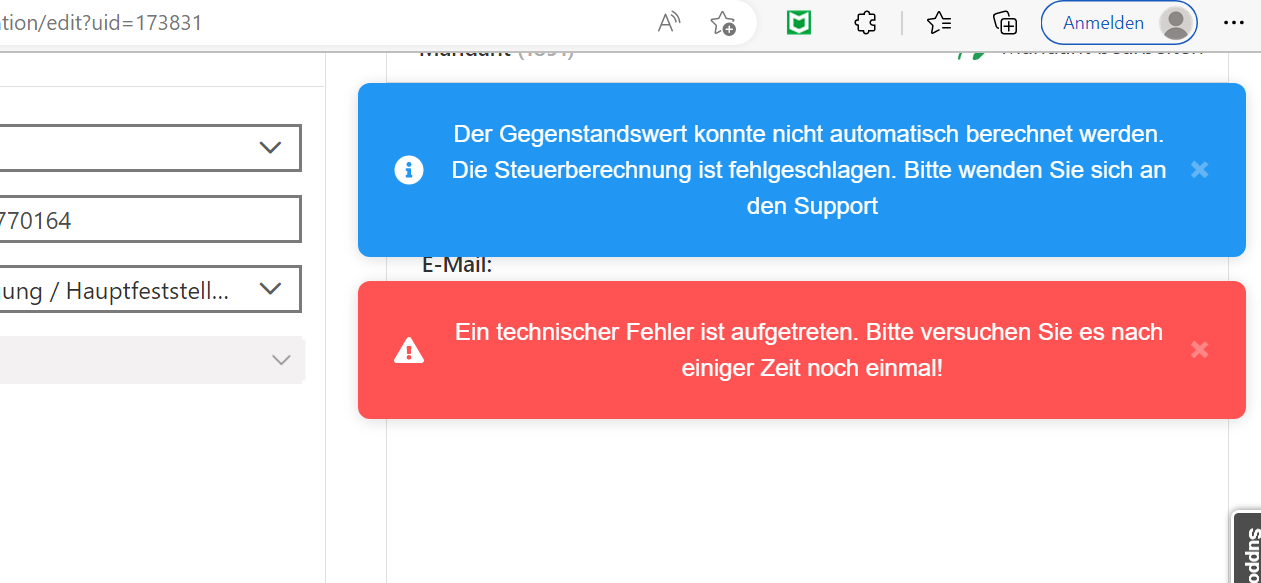Viewport: 1261px width, 583px height.
Task: Dismiss the blue Gegenstandswert notification
Action: click(1200, 170)
